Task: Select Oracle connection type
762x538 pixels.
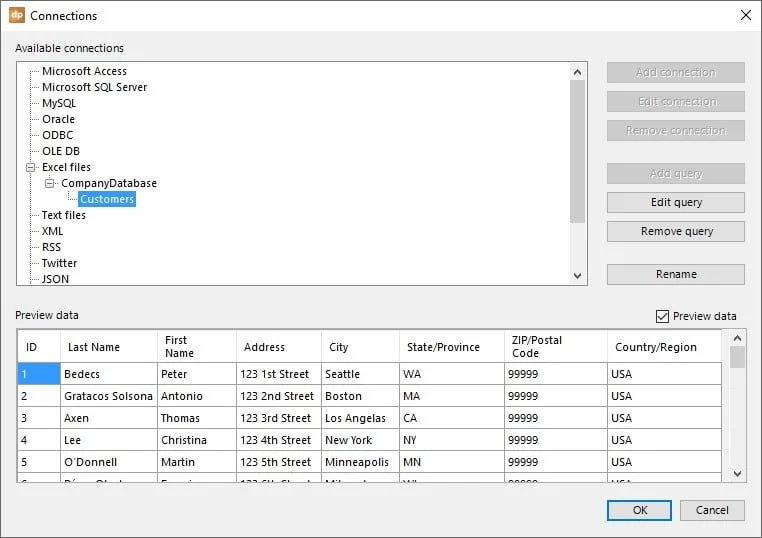Action: coord(58,119)
